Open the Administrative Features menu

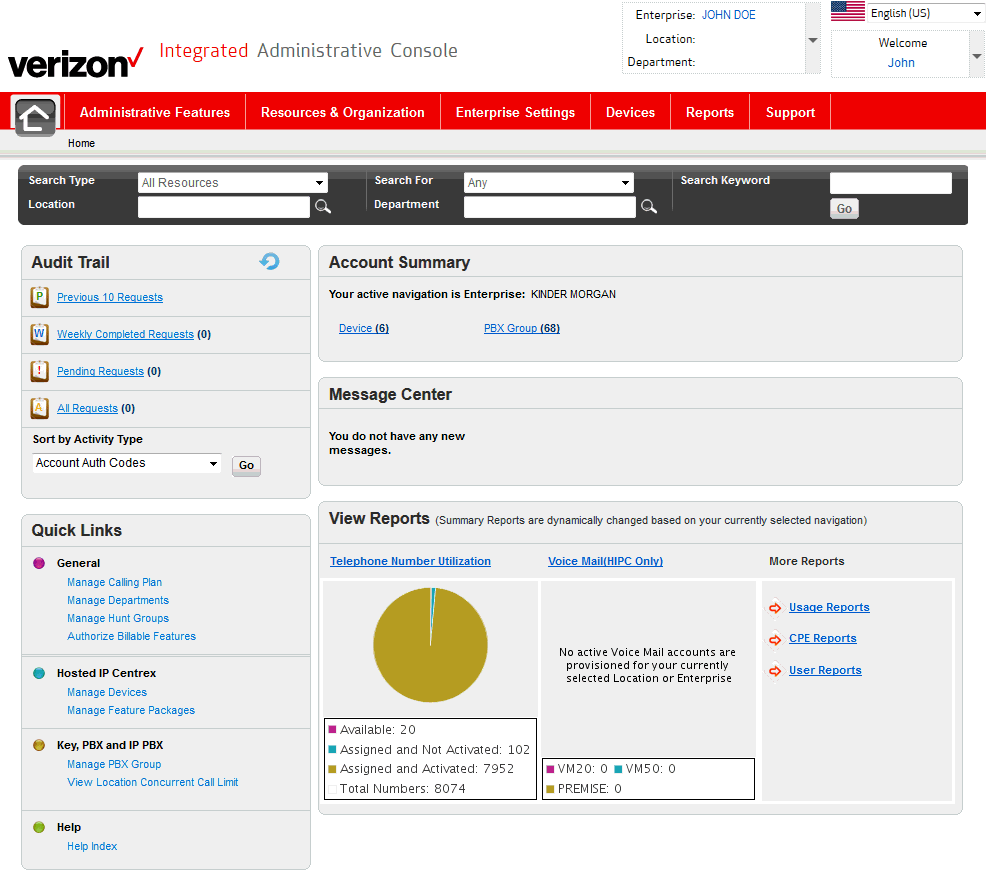[155, 113]
